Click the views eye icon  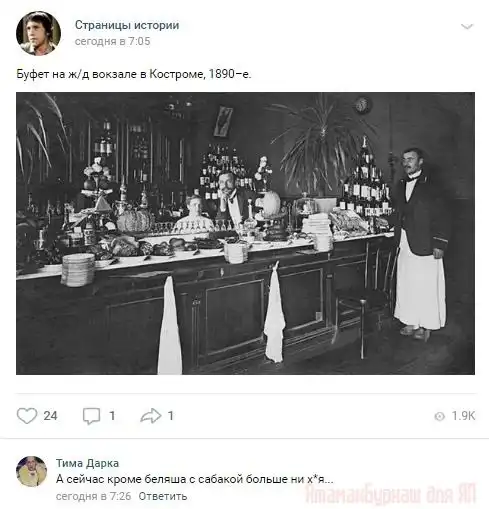pyautogui.click(x=439, y=416)
